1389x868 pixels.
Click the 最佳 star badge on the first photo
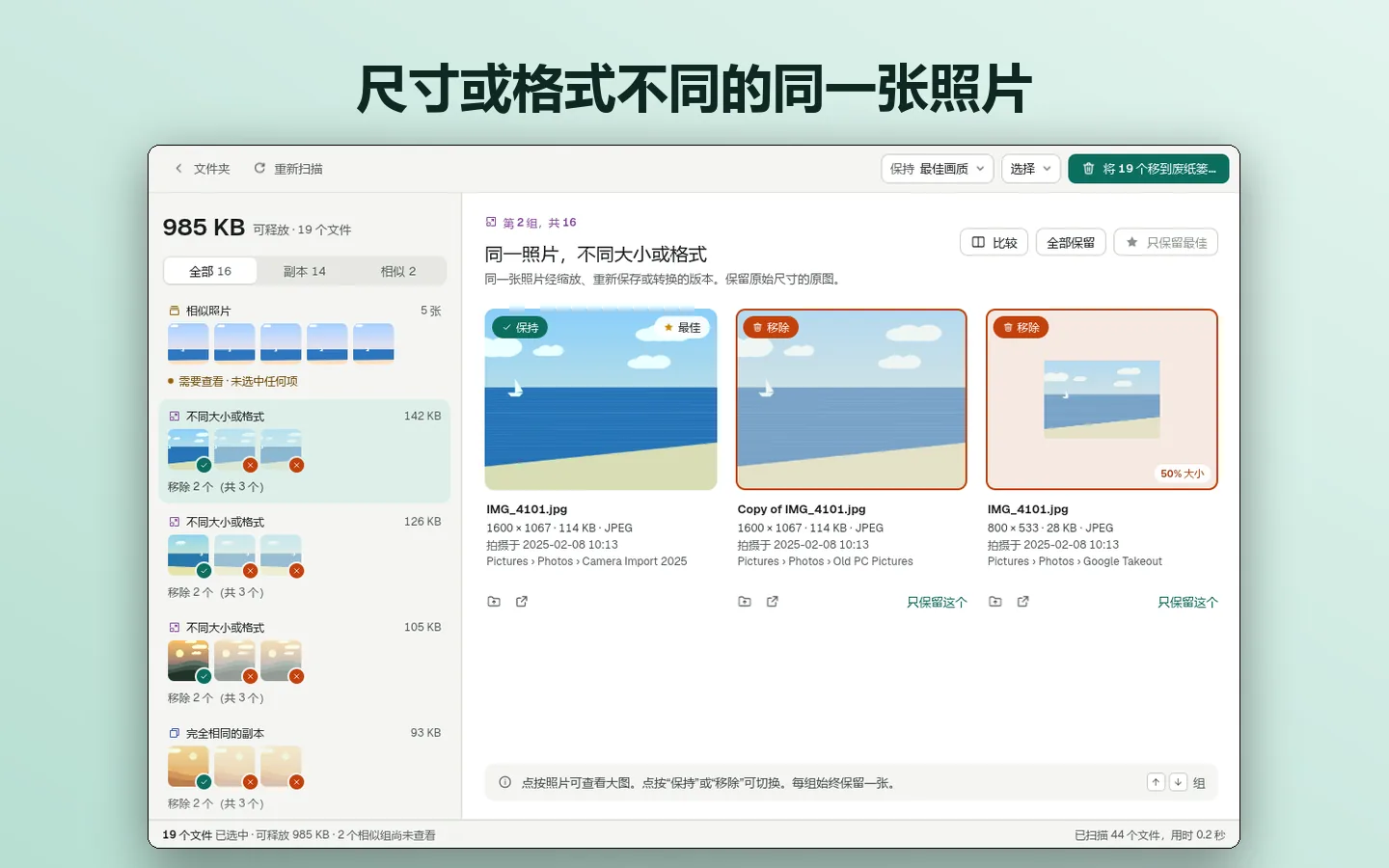[x=682, y=328]
